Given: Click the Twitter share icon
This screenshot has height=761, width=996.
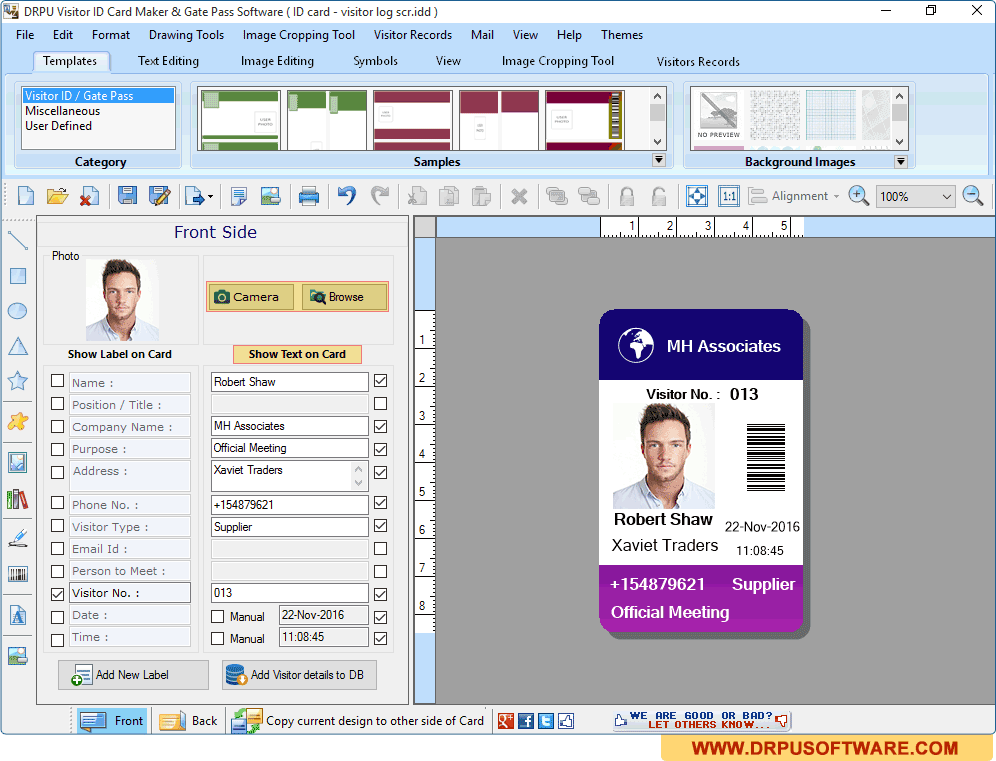Looking at the screenshot, I should pos(546,721).
